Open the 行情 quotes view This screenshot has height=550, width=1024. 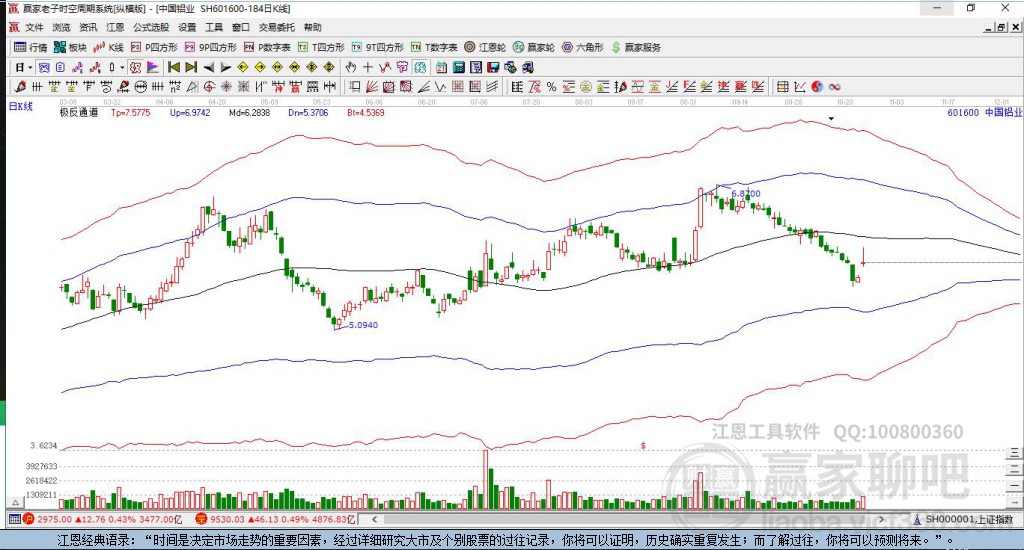[31, 47]
